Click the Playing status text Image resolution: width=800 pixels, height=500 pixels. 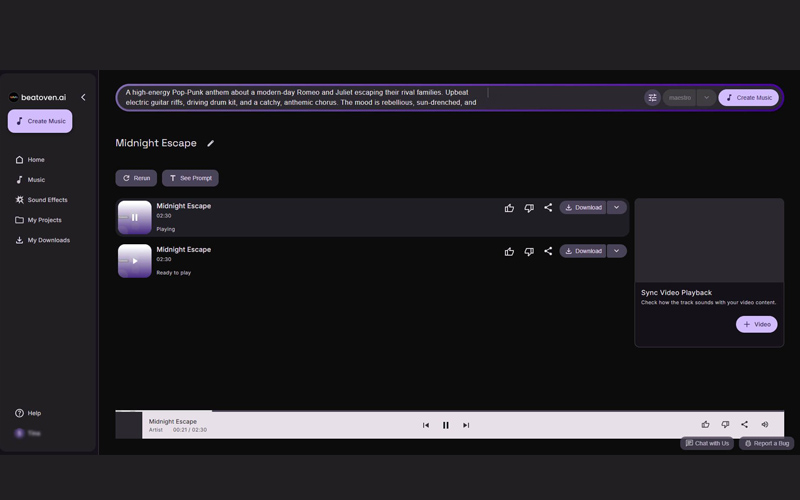tap(165, 229)
